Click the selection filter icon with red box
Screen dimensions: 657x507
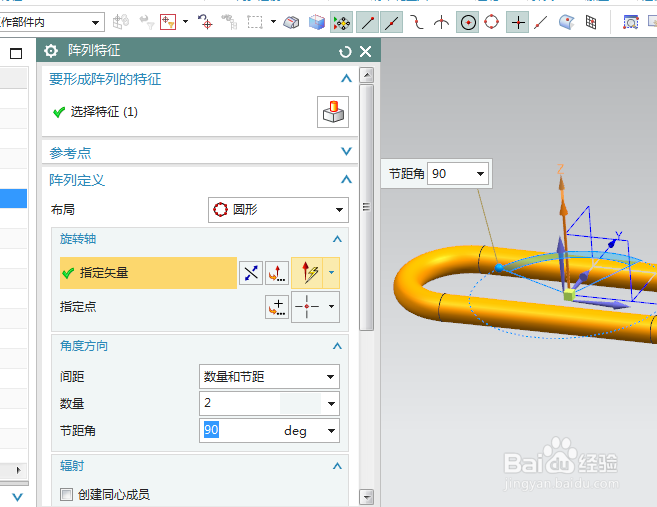pyautogui.click(x=168, y=22)
